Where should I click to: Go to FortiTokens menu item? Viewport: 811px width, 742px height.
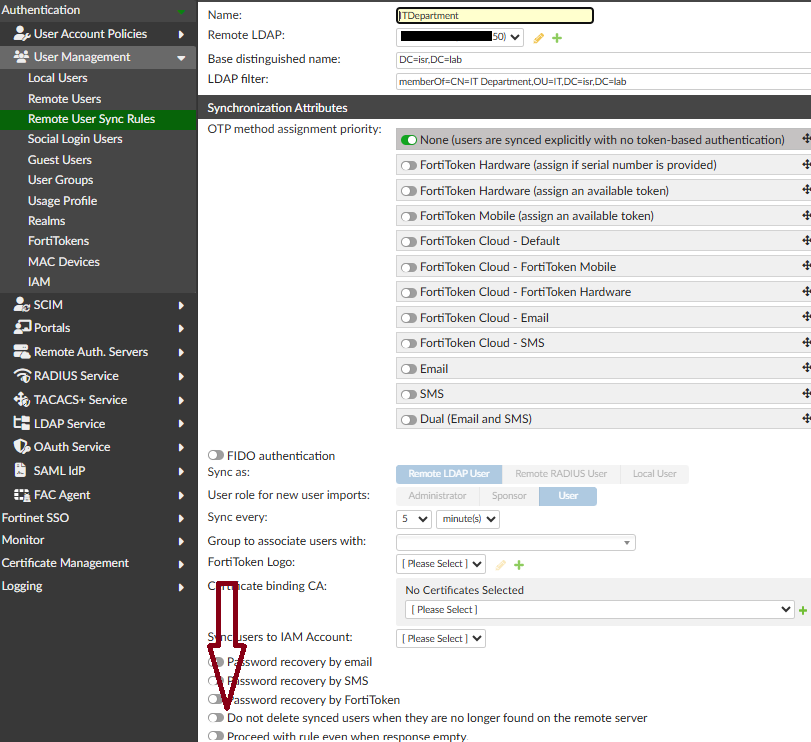pyautogui.click(x=58, y=241)
